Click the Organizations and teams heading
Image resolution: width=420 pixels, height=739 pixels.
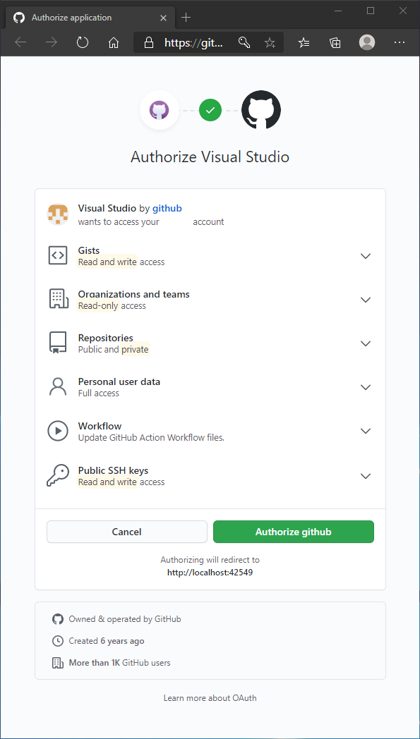pos(134,294)
